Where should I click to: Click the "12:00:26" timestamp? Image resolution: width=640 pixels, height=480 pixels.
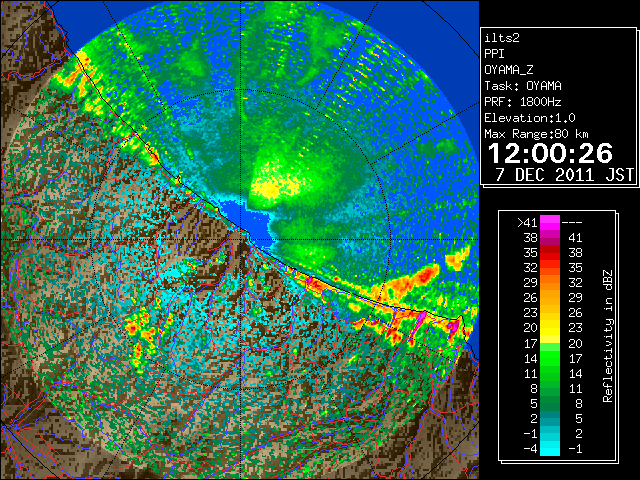(550, 153)
